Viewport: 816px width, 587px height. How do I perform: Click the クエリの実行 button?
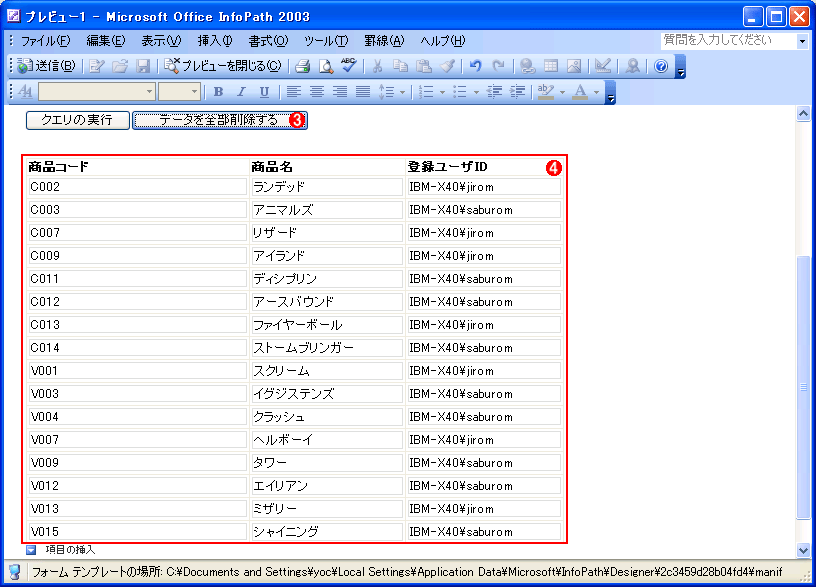coord(78,120)
